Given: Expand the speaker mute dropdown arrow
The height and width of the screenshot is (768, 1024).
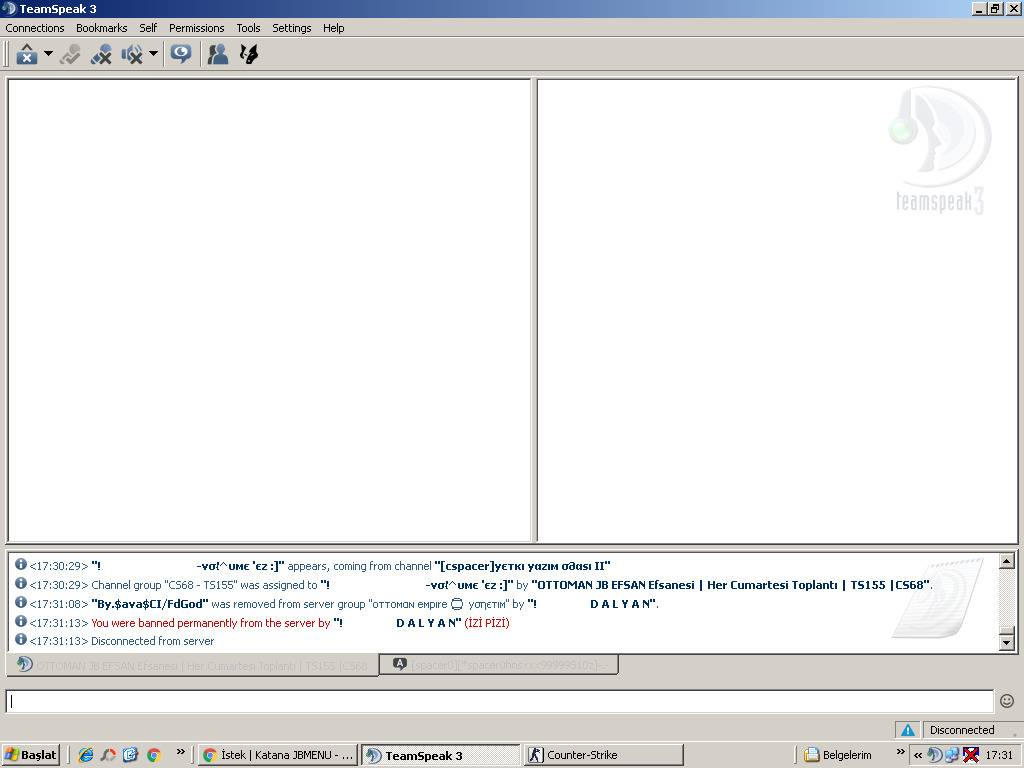Looking at the screenshot, I should [153, 54].
